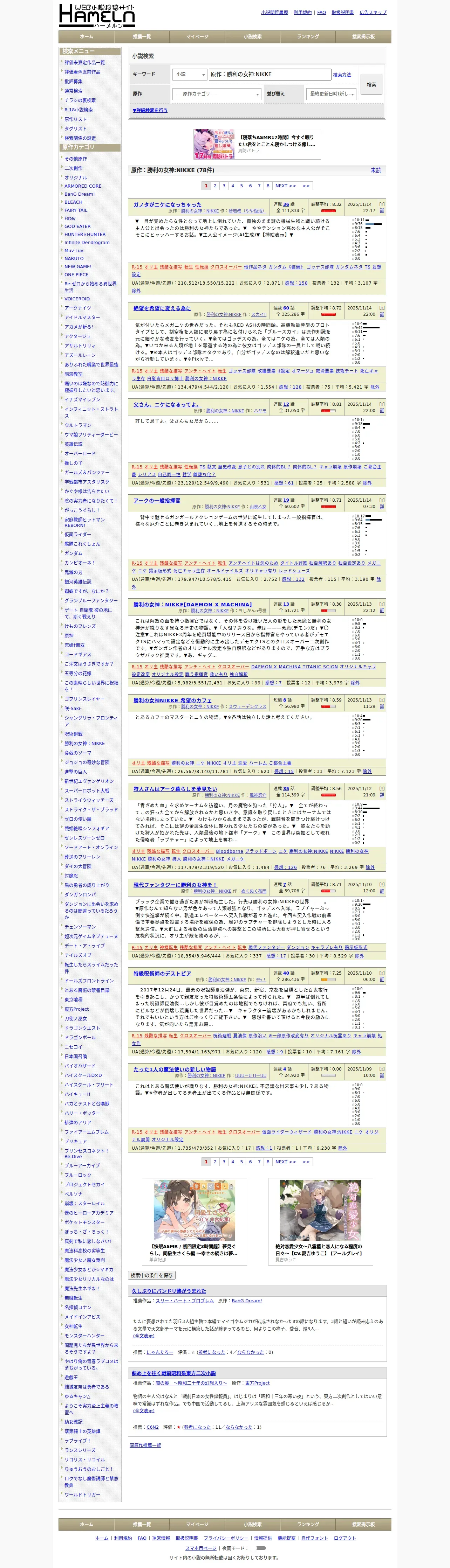Viewport: 450px width, 1568px height.
Task: Open recommendation 久しぶりにバンドリ熱がうまれた
Action: (x=169, y=1291)
